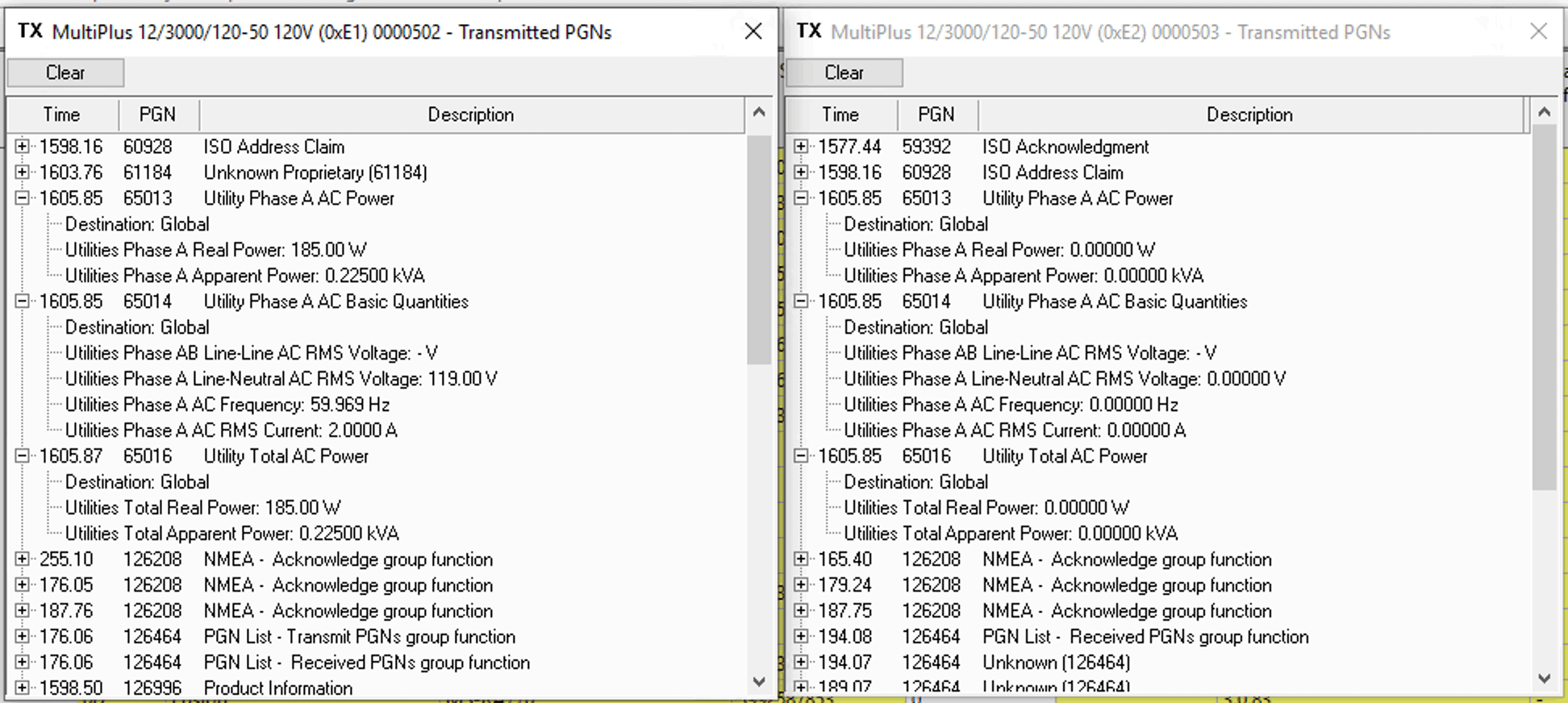Expand 194.07 Unknown (126464) row
The width and height of the screenshot is (1568, 703).
click(801, 663)
